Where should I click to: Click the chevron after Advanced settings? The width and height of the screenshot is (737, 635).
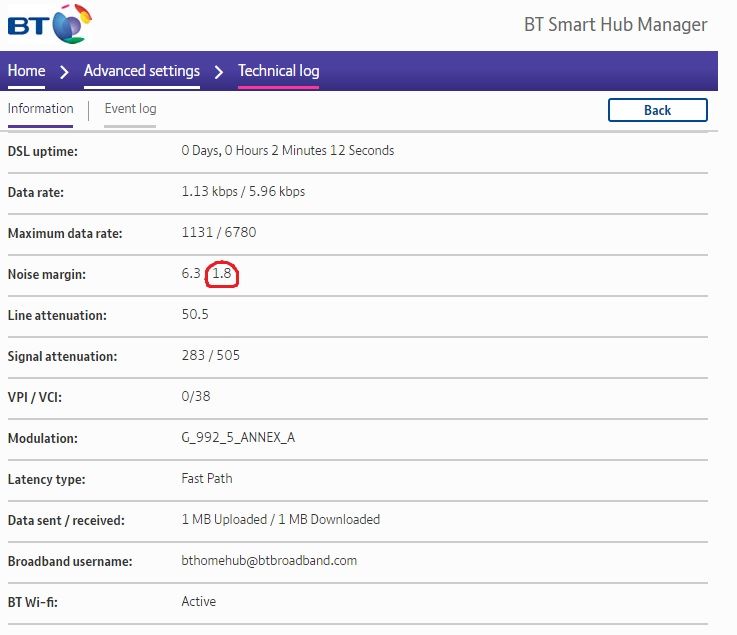(x=219, y=72)
